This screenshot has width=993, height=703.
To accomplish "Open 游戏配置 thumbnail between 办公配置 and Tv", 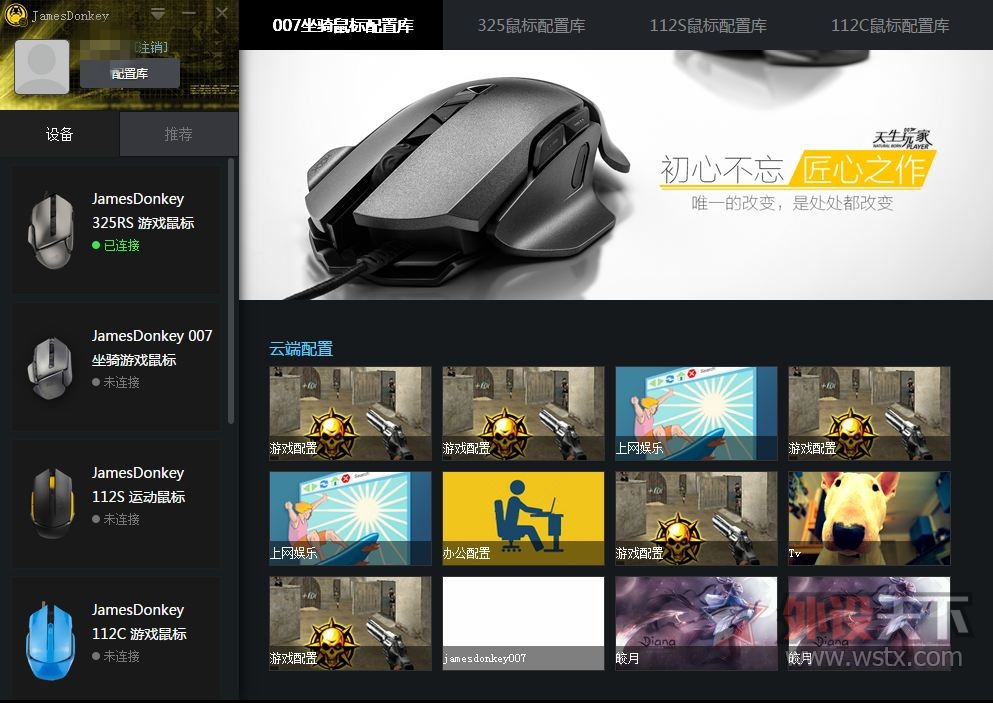I will tap(696, 519).
